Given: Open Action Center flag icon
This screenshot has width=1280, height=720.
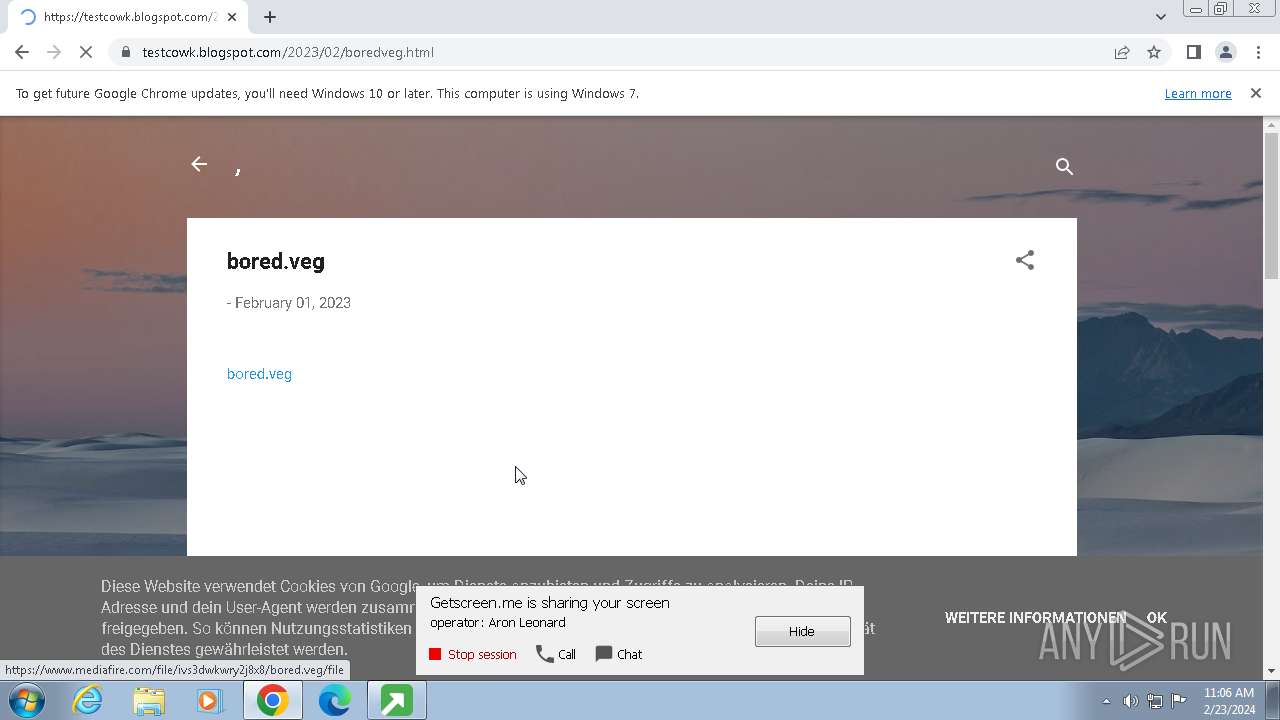Looking at the screenshot, I should tap(1178, 701).
